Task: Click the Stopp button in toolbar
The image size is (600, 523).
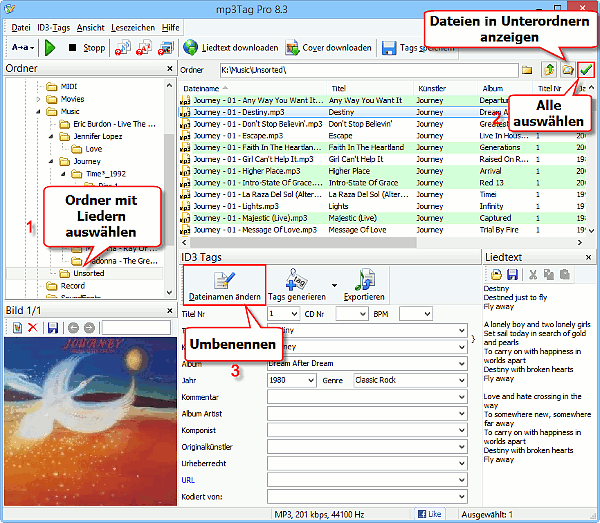Action: coord(86,48)
